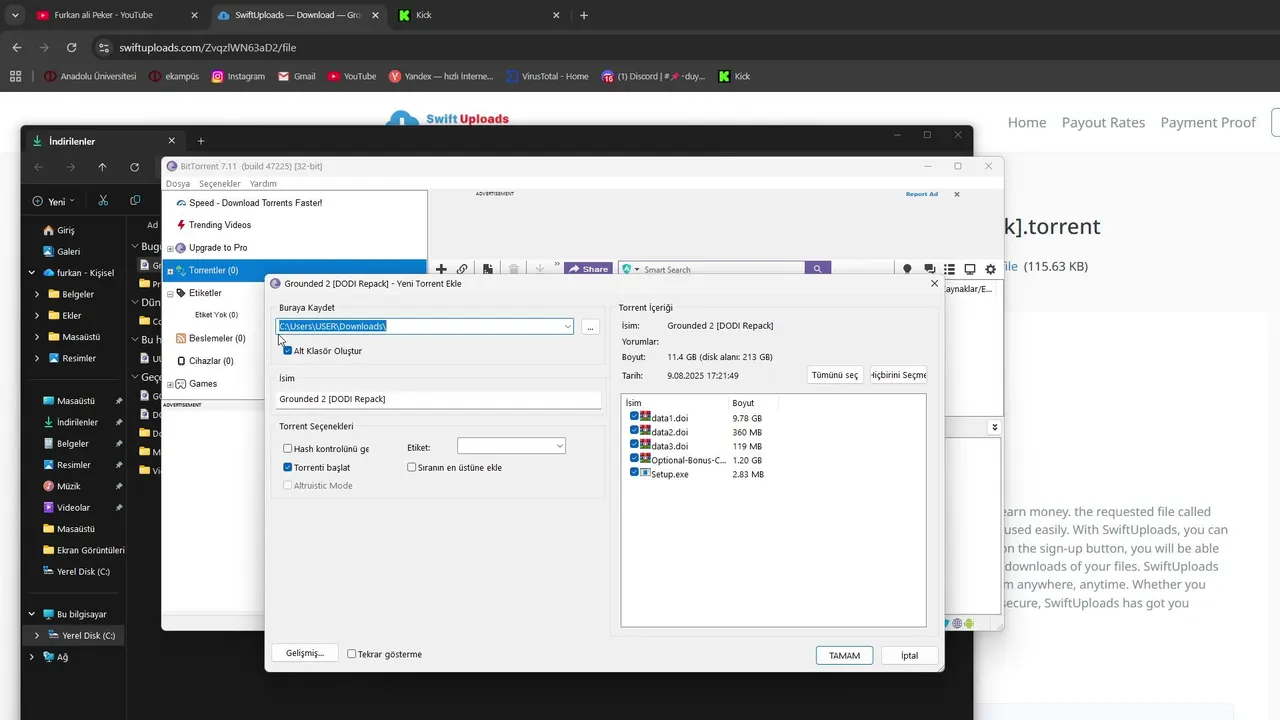
Task: Click the Gelişmiş... button
Action: coord(305,653)
